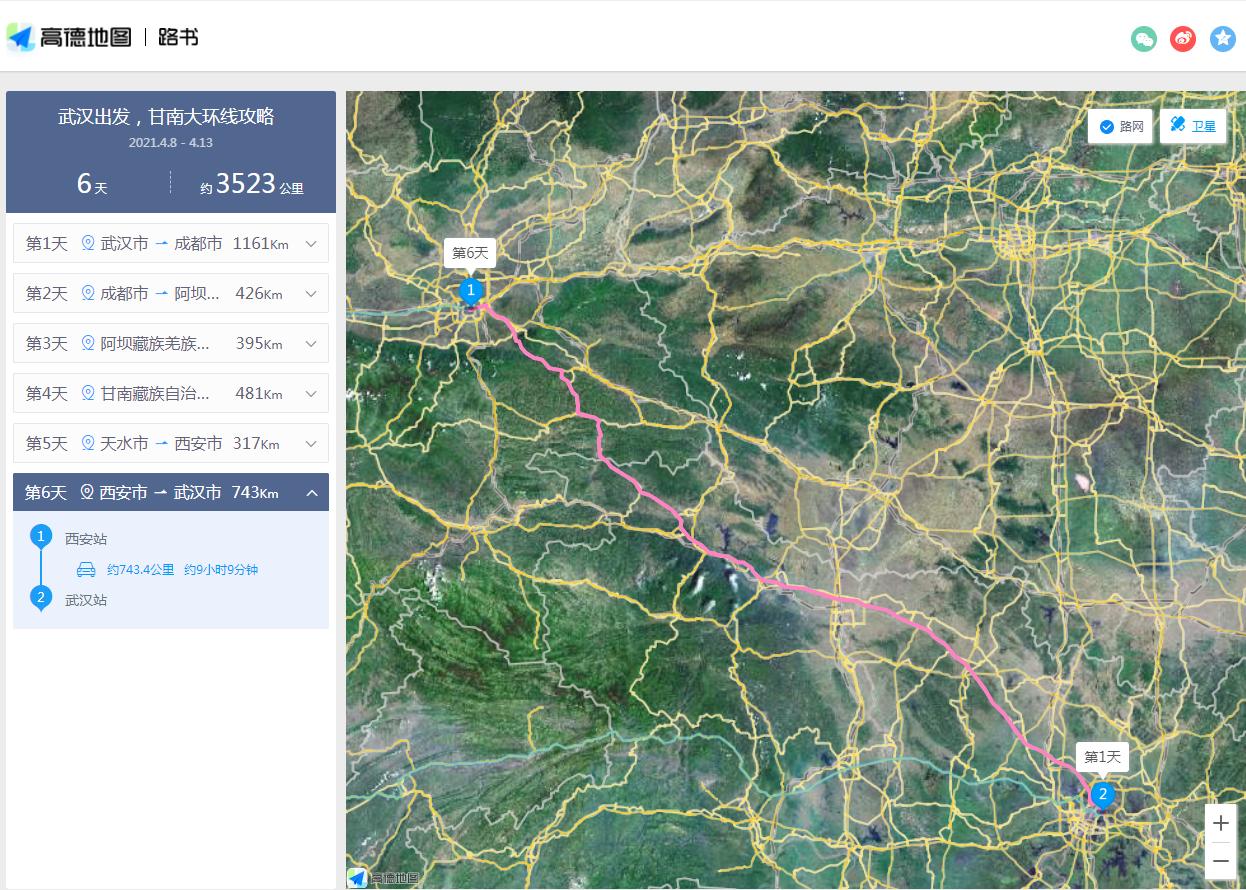The image size is (1246, 890).
Task: Click the 395Km distance in 第3天 row
Action: pos(259,343)
